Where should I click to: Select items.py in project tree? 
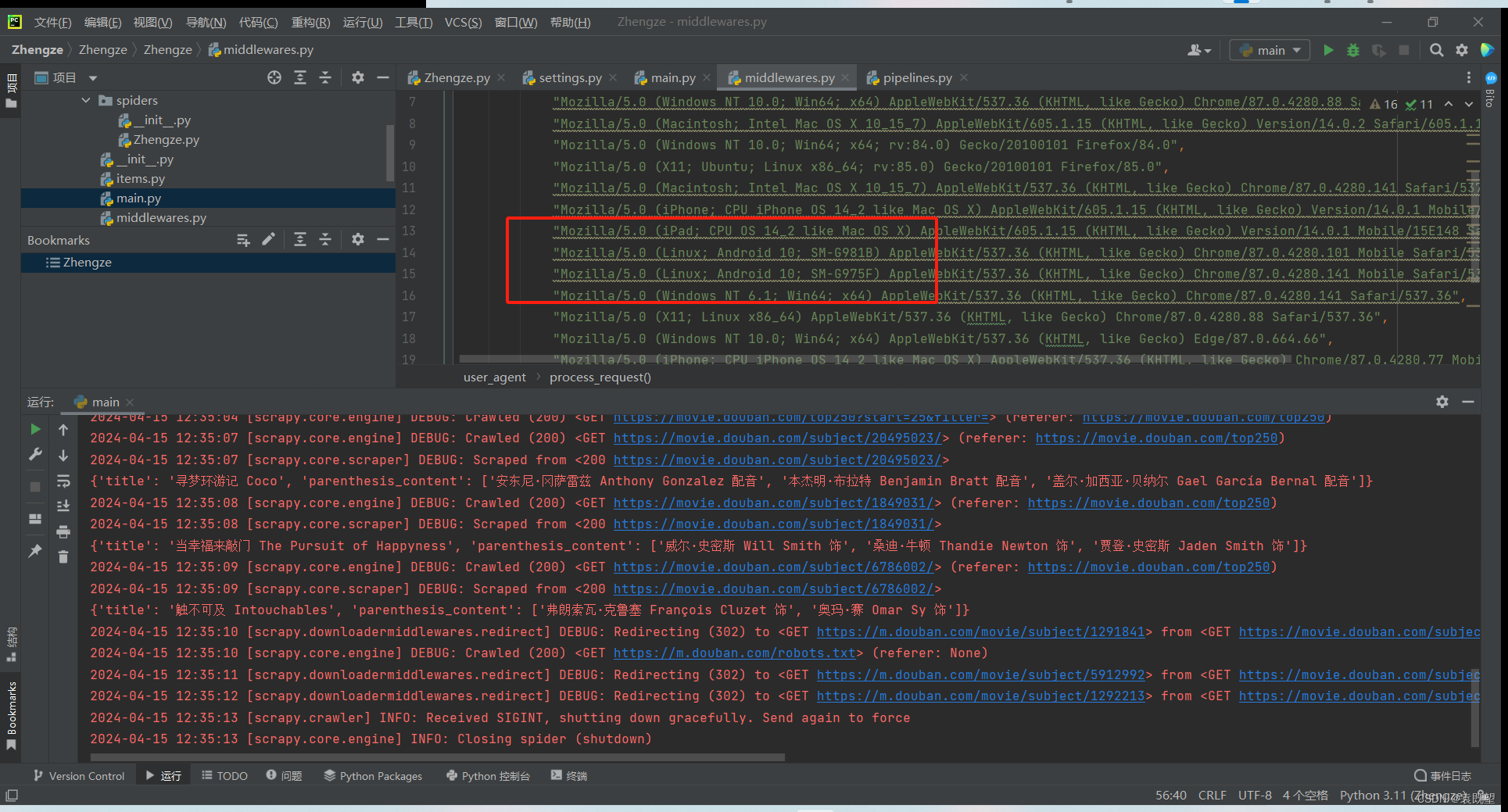141,178
